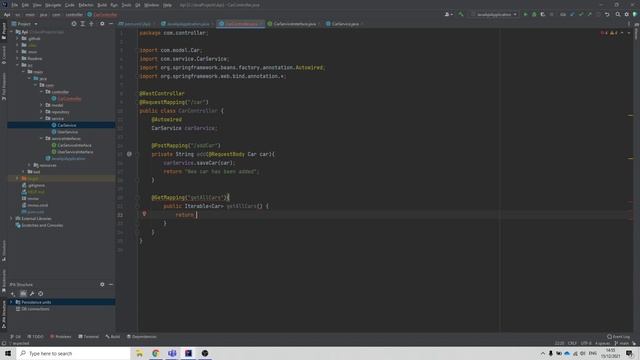The height and width of the screenshot is (360, 640).
Task: Collapse the main folder in tree
Action: (24, 71)
